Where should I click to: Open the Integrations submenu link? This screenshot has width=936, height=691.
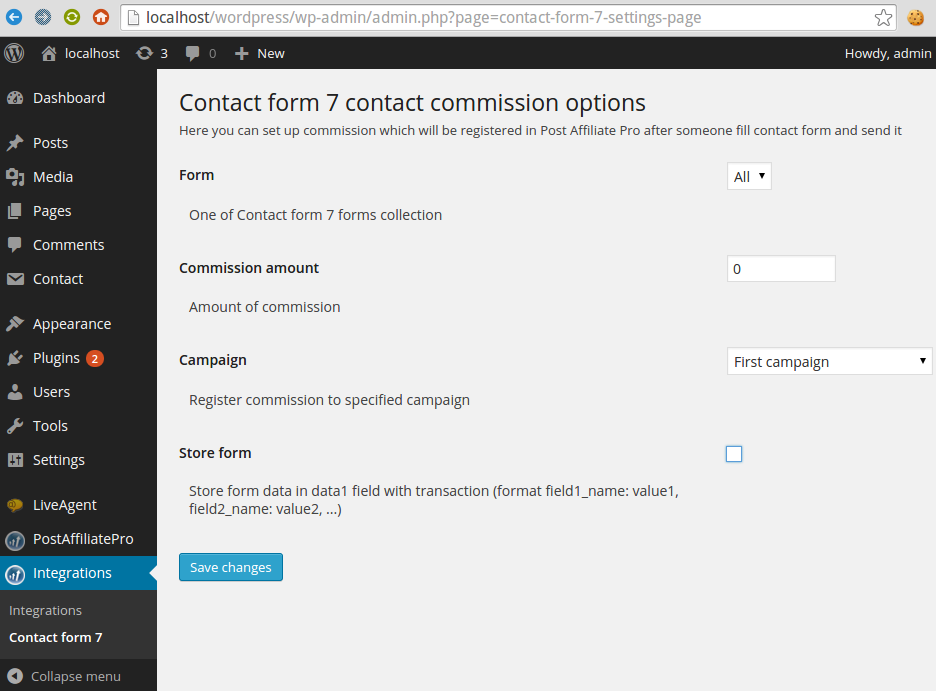pos(45,610)
